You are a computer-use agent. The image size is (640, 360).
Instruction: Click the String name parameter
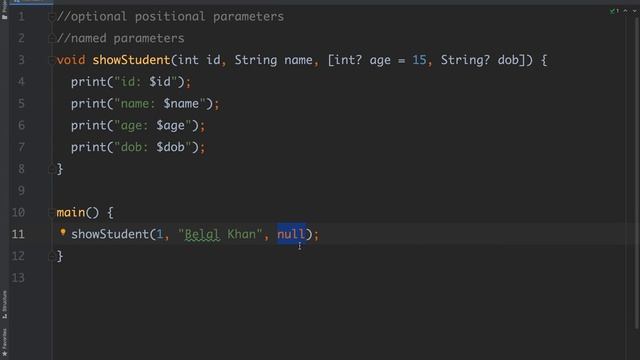[273, 60]
